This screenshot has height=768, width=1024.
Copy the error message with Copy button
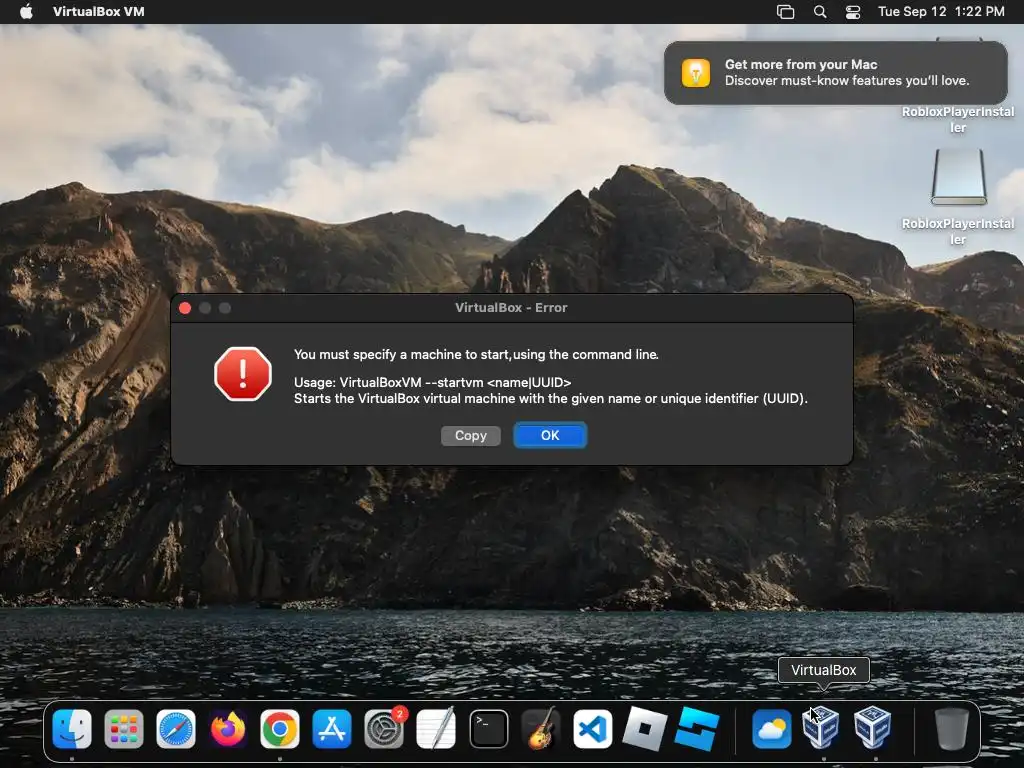pos(470,436)
